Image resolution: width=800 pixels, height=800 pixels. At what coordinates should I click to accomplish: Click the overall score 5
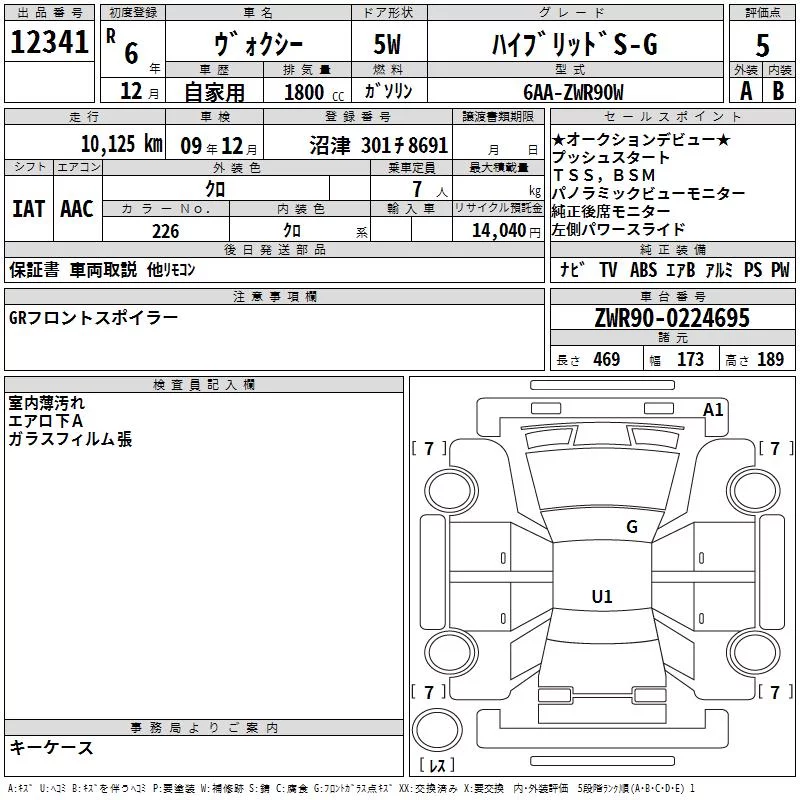click(x=762, y=45)
